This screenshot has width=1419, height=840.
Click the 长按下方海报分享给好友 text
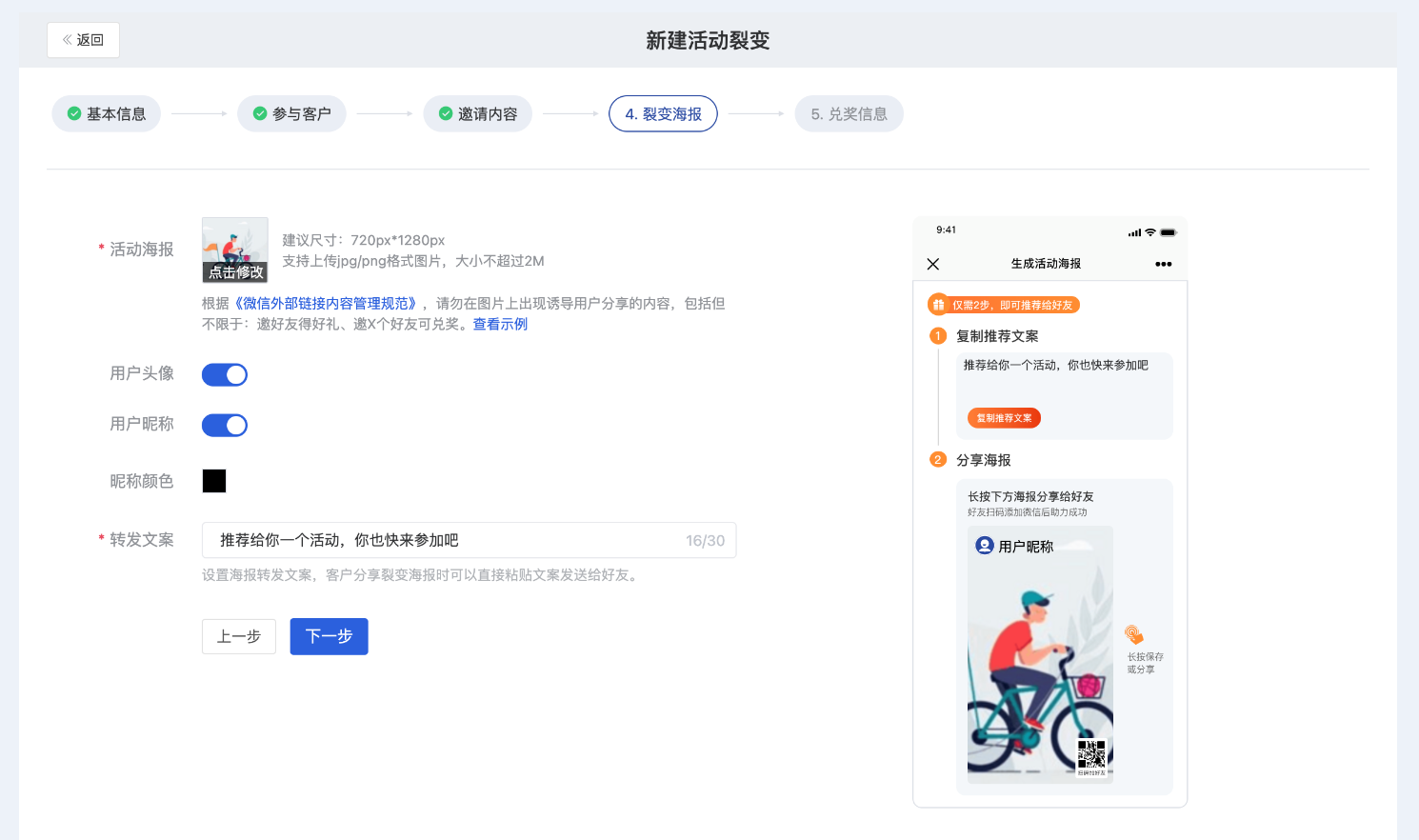[x=1030, y=496]
